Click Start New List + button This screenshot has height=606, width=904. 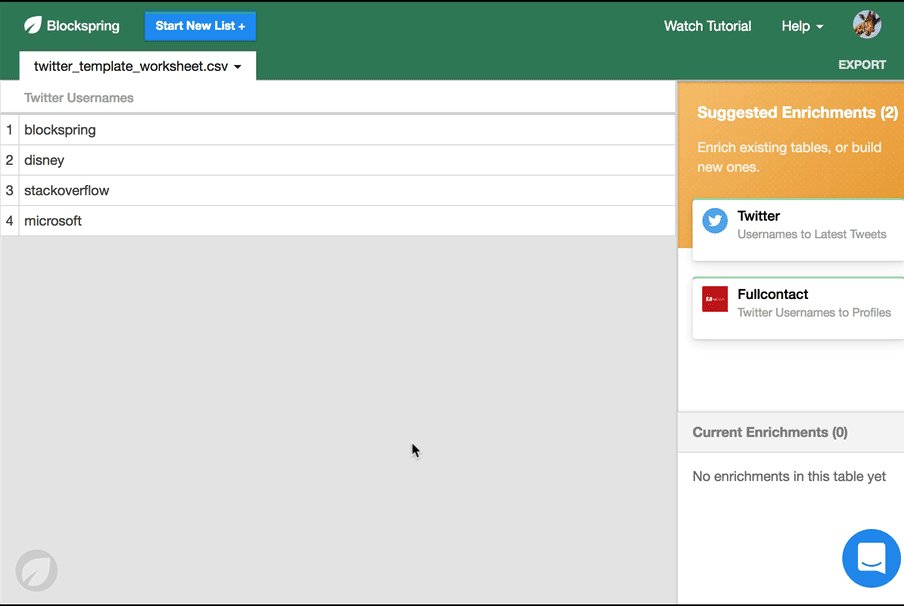pyautogui.click(x=200, y=26)
